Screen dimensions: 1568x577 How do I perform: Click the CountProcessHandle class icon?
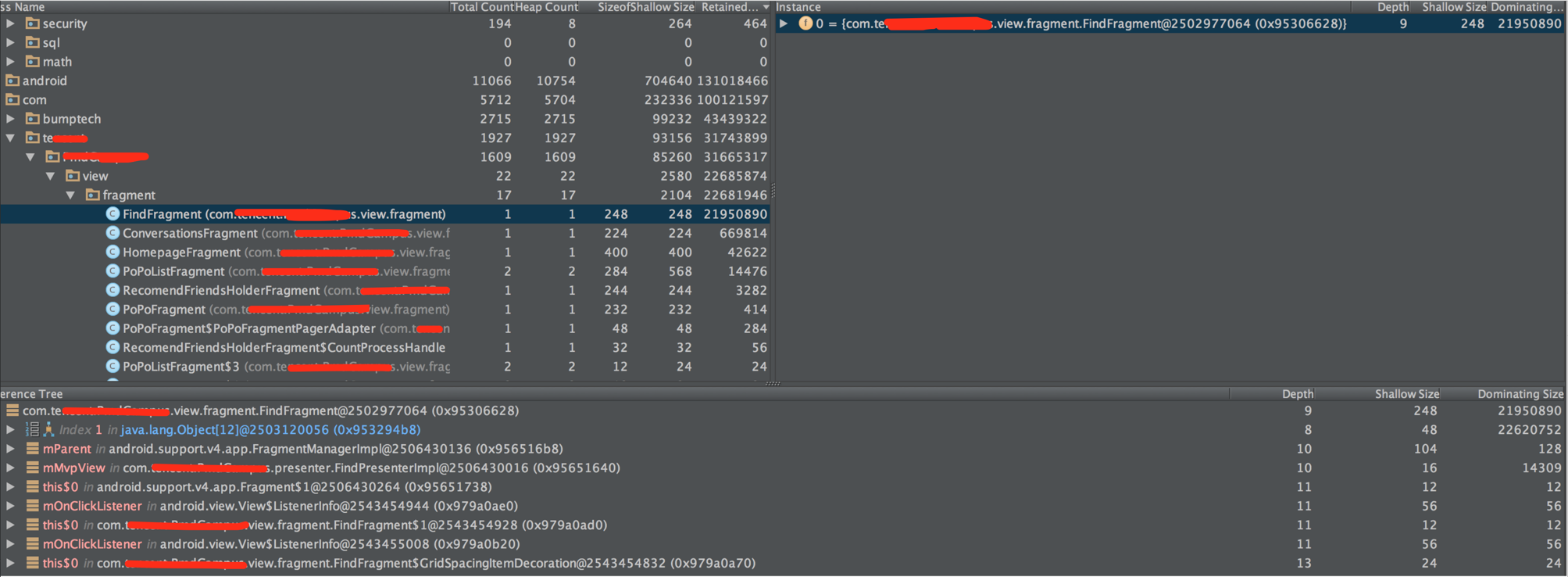pyautogui.click(x=113, y=347)
